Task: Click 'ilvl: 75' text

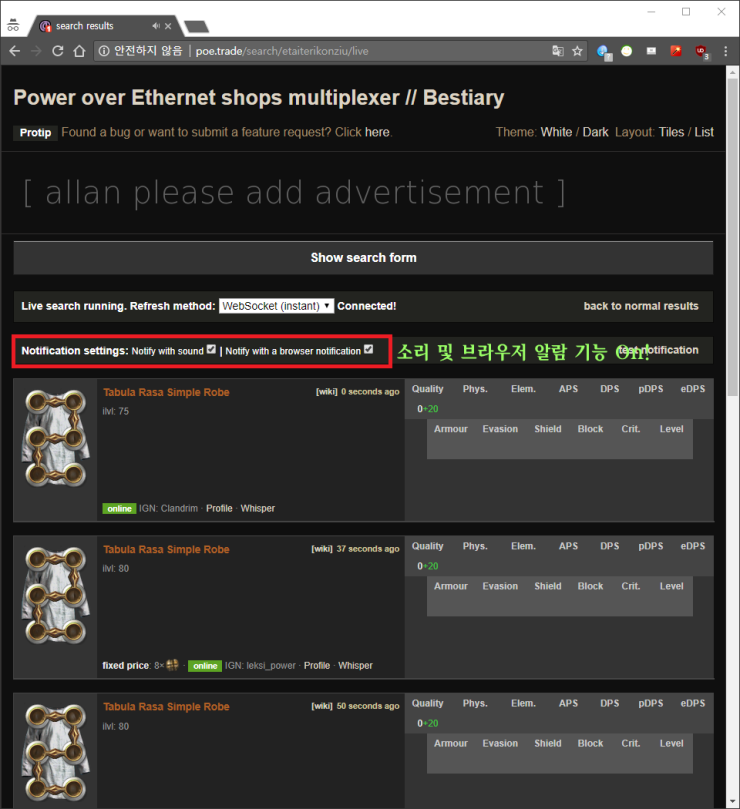Action: click(x=116, y=411)
